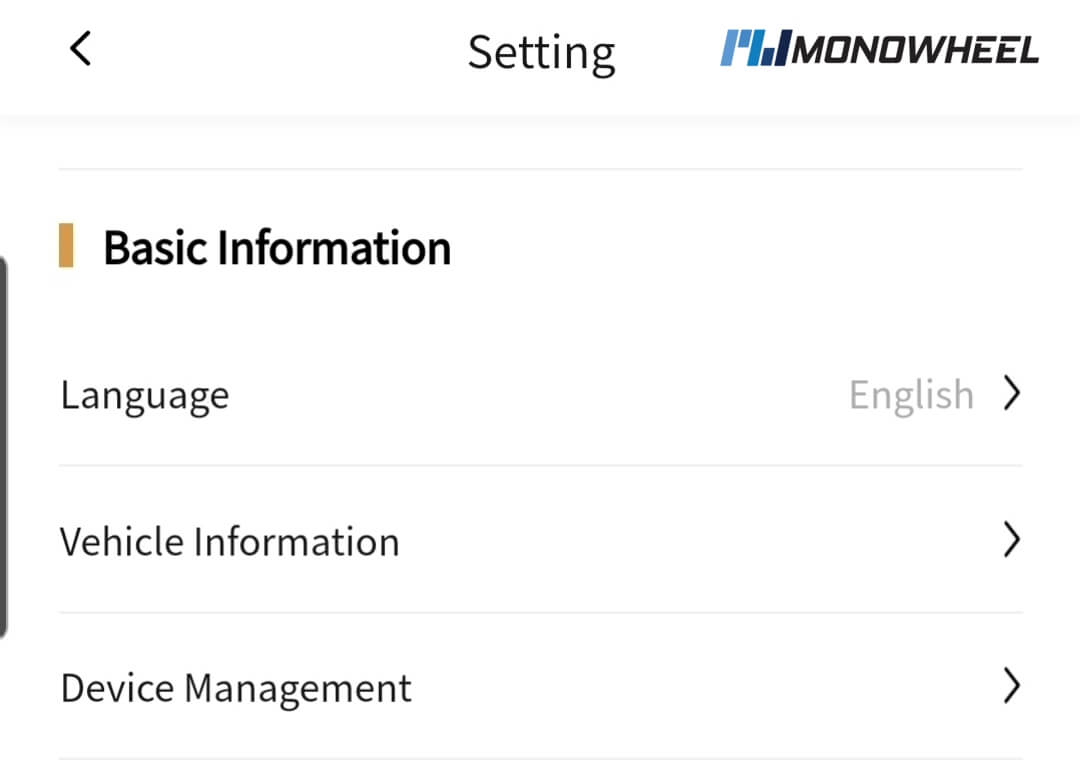Click divider line between Language and Vehicle Information
Viewport: 1080px width, 765px height.
[x=540, y=465]
